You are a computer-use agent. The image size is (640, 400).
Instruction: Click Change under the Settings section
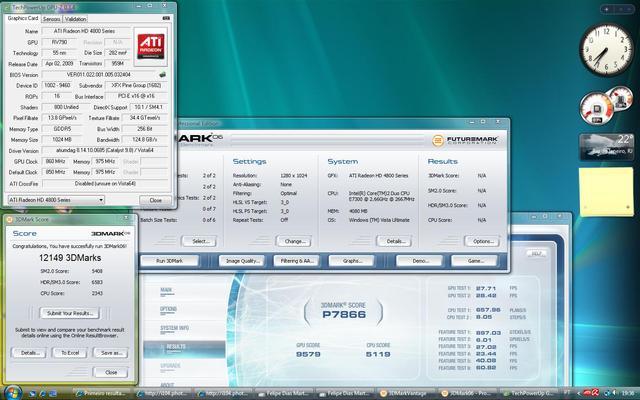click(293, 241)
